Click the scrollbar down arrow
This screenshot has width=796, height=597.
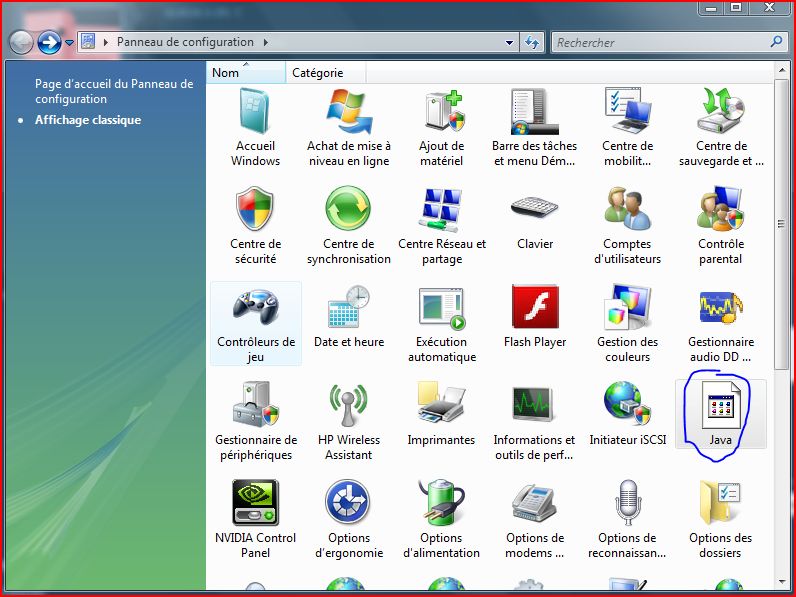781,582
